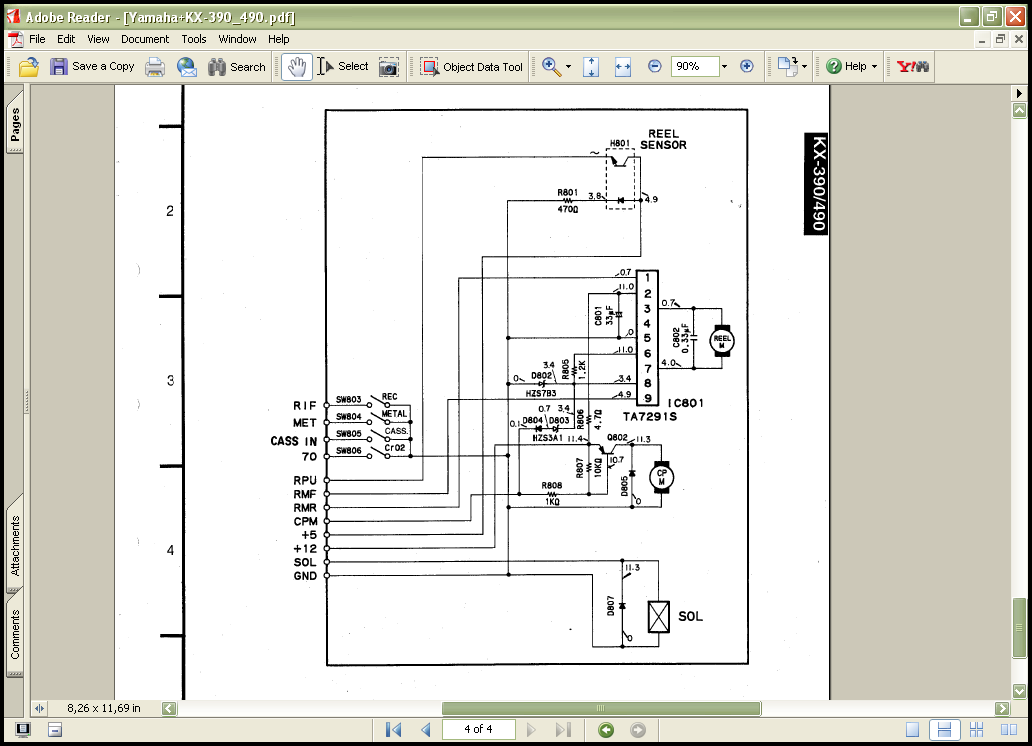Click the Print icon in toolbar
The image size is (1032, 746).
[155, 67]
